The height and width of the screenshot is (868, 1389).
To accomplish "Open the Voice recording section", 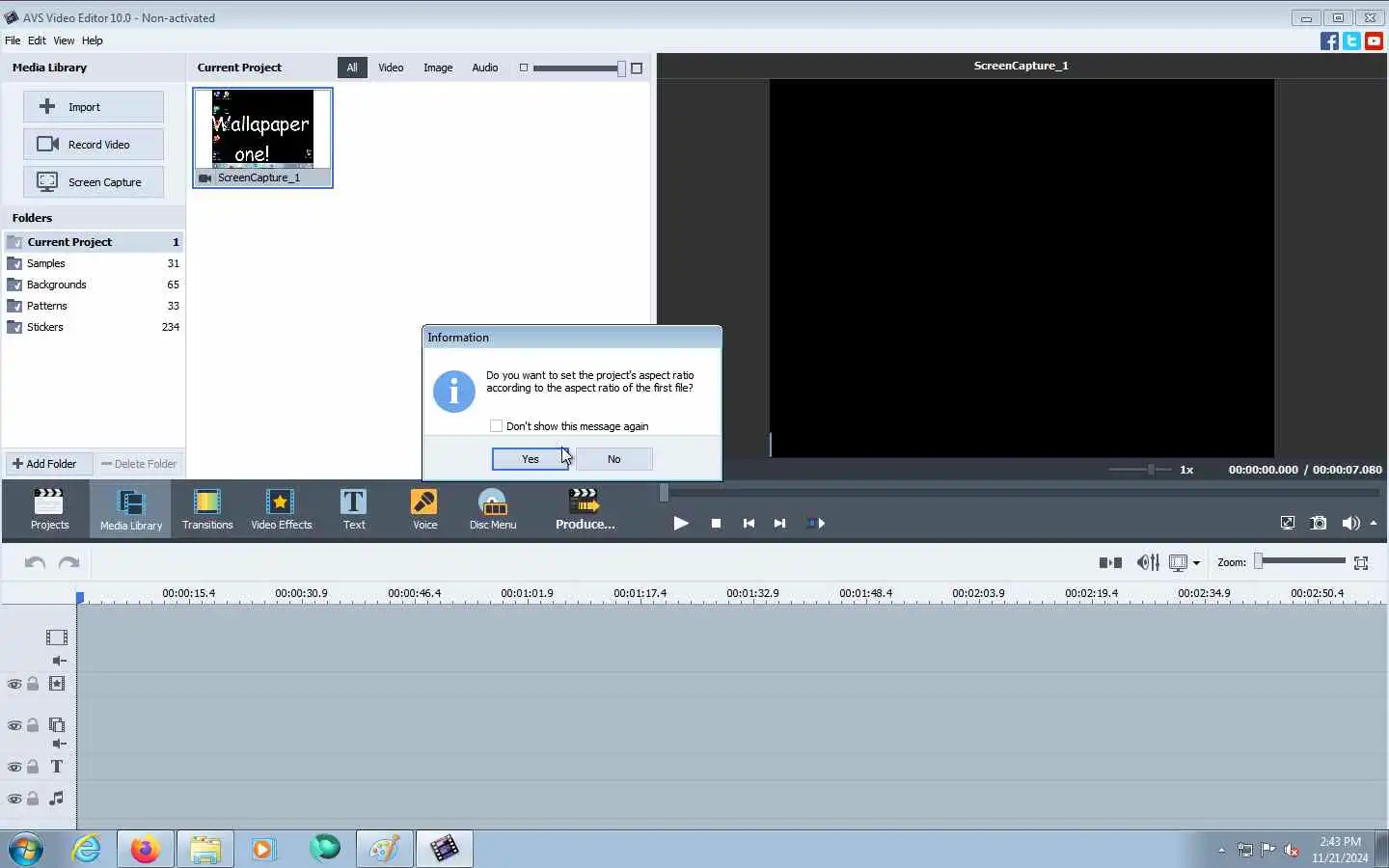I will (424, 509).
